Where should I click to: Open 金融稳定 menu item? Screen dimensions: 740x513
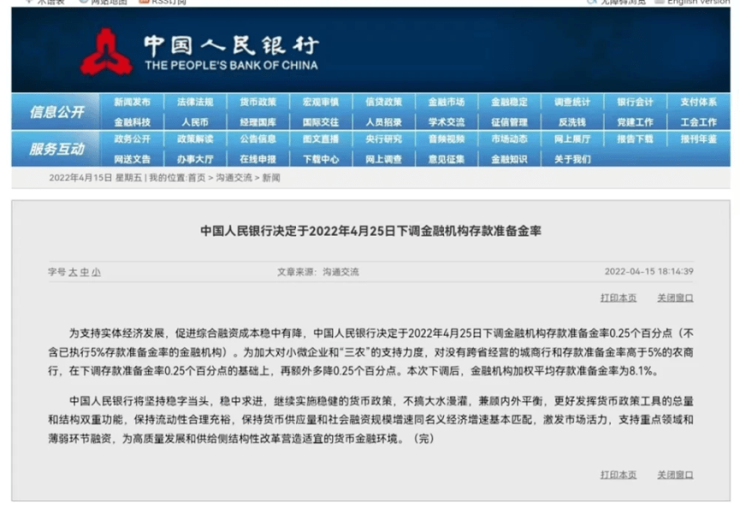(509, 102)
